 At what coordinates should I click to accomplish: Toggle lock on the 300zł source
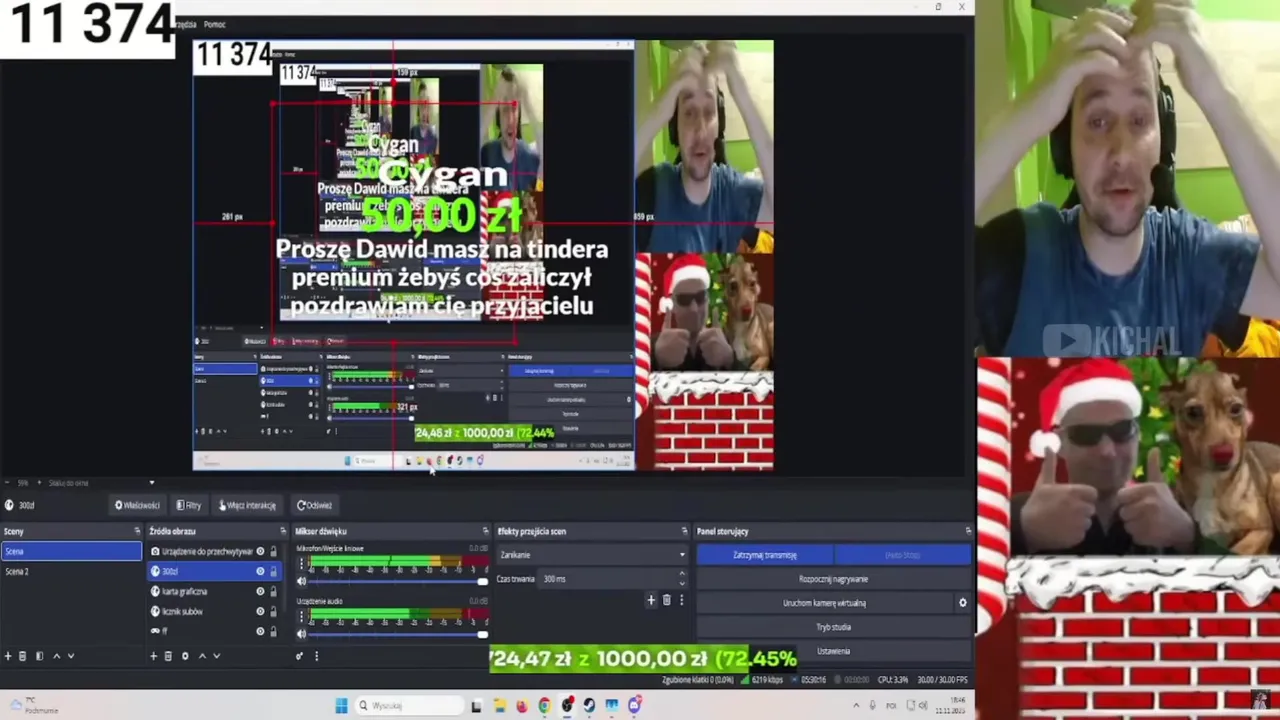273,571
